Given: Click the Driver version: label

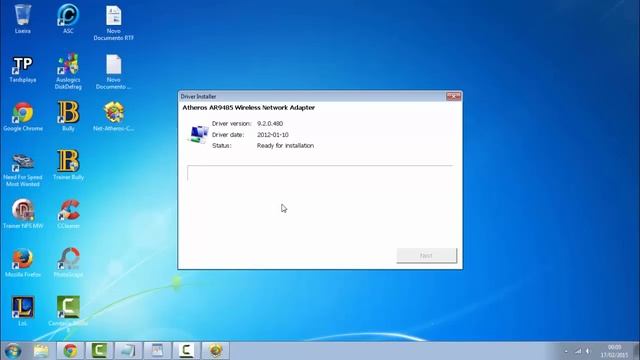Looking at the screenshot, I should point(231,124).
